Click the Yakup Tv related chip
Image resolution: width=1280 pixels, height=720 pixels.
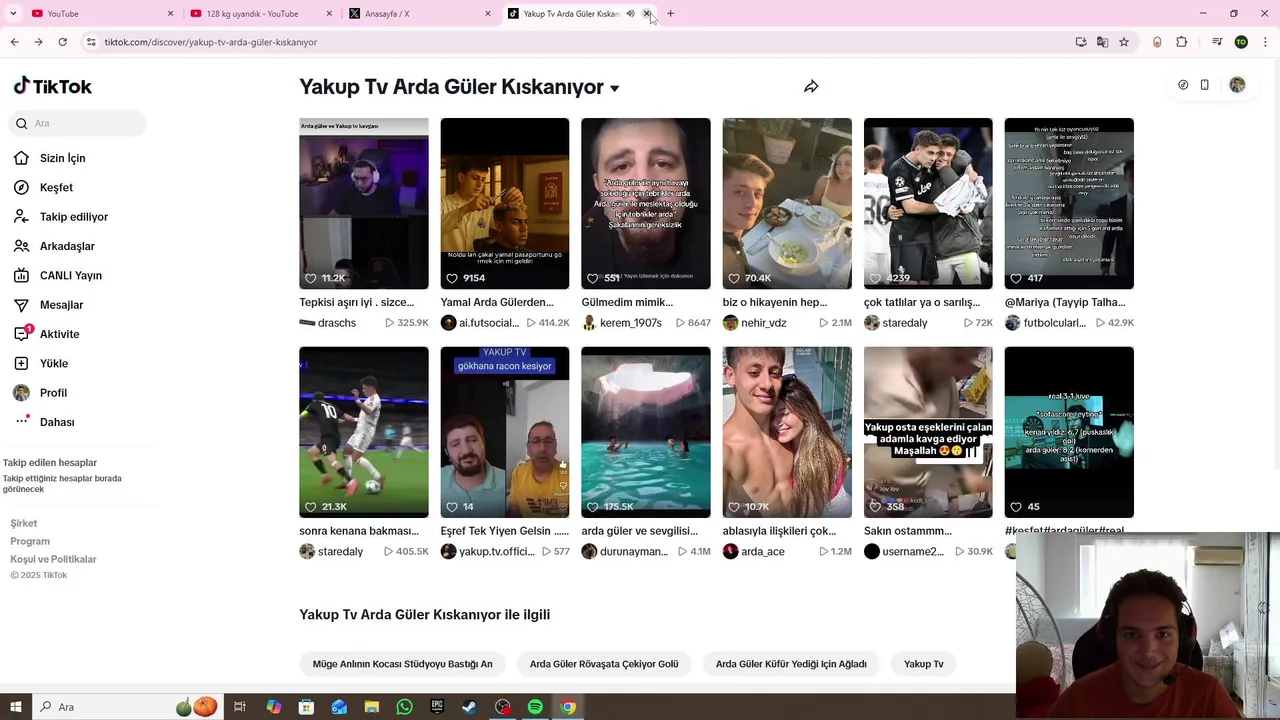click(924, 664)
